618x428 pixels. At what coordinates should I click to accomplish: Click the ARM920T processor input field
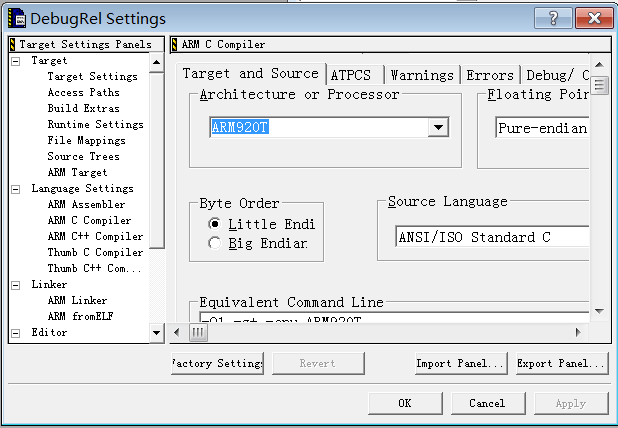point(318,127)
